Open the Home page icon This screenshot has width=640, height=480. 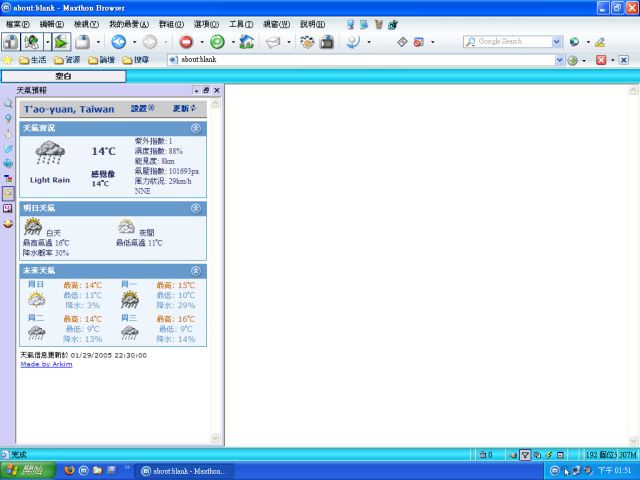[x=246, y=42]
